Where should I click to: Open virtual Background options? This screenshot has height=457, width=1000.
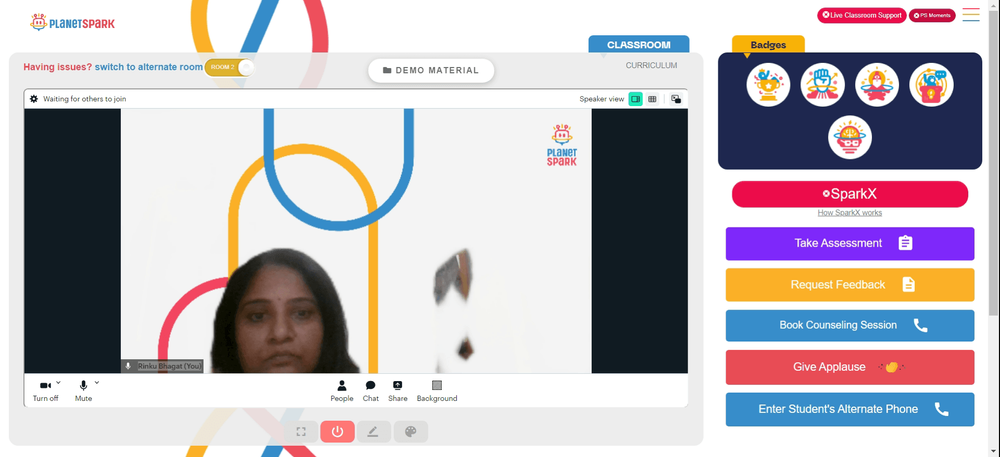[x=437, y=391]
